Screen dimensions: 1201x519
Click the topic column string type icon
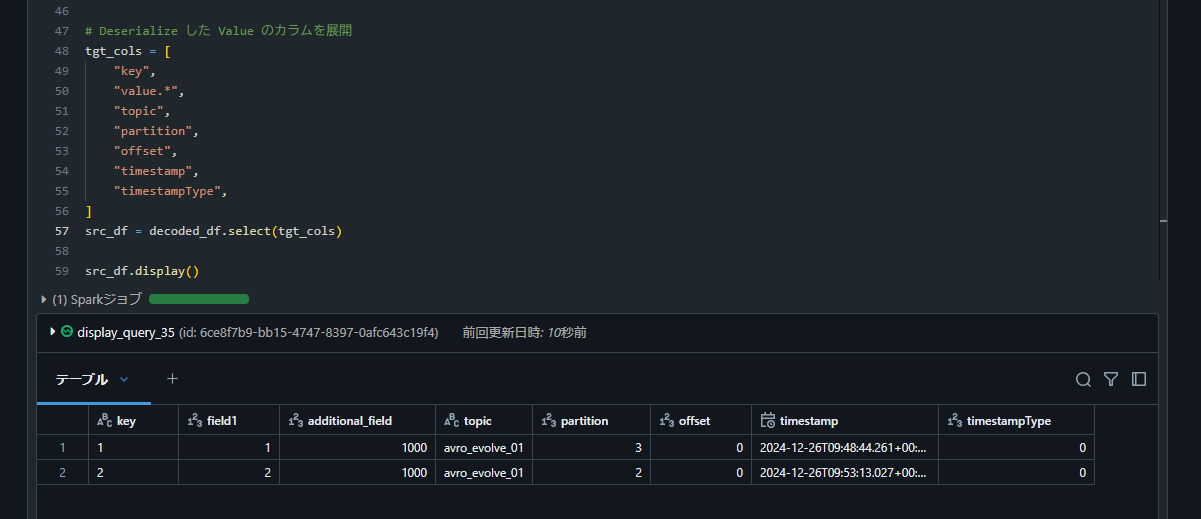click(x=452, y=421)
